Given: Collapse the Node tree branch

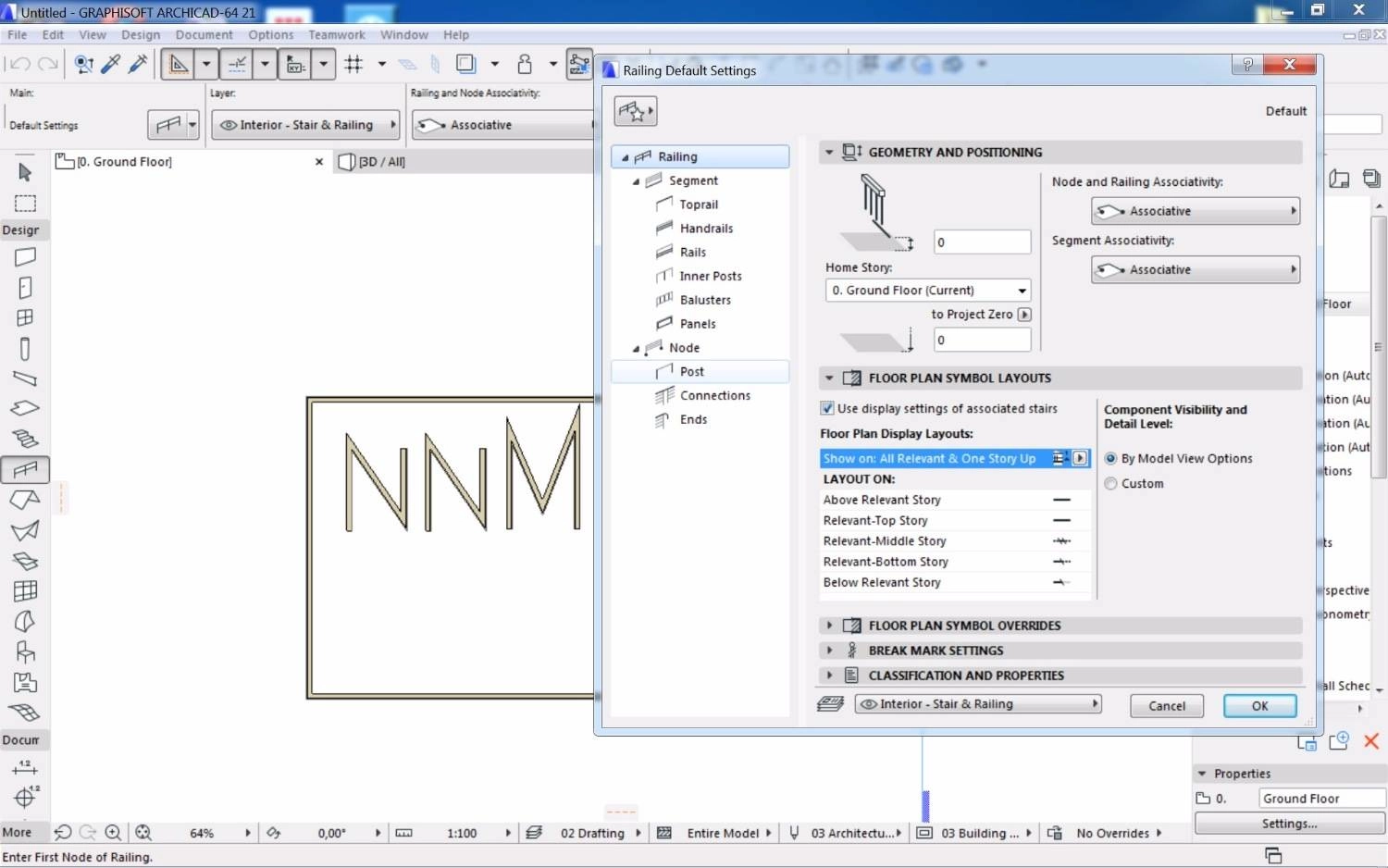Looking at the screenshot, I should (636, 349).
